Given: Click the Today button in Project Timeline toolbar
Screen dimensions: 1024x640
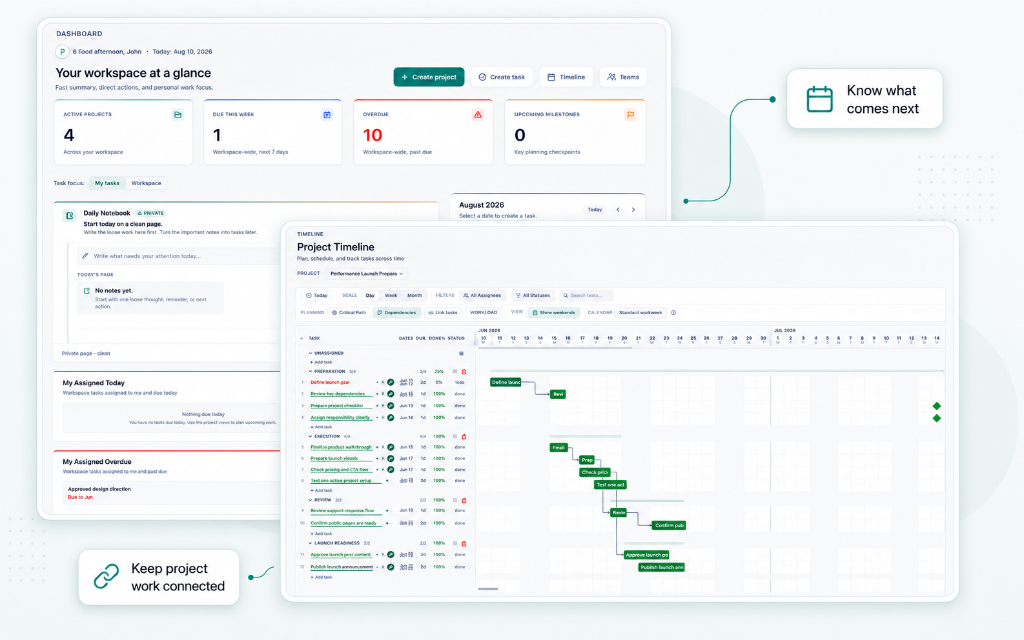Looking at the screenshot, I should 317,295.
